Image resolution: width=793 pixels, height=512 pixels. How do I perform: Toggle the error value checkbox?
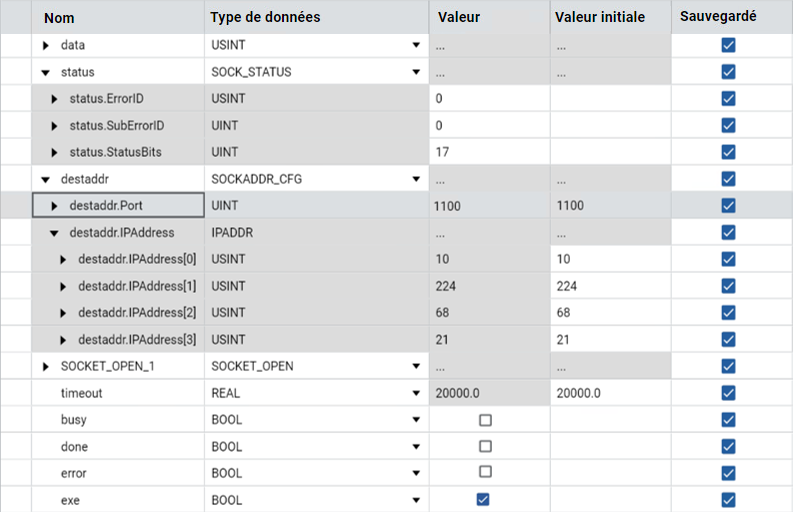[485, 472]
